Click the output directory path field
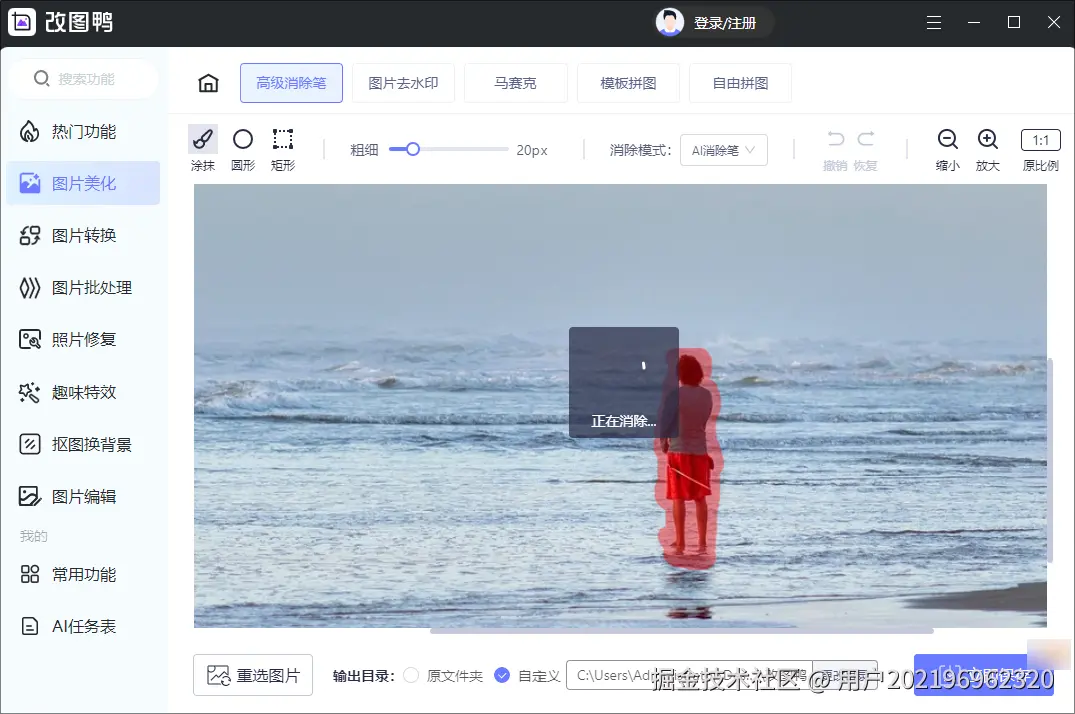1075x714 pixels. 689,675
